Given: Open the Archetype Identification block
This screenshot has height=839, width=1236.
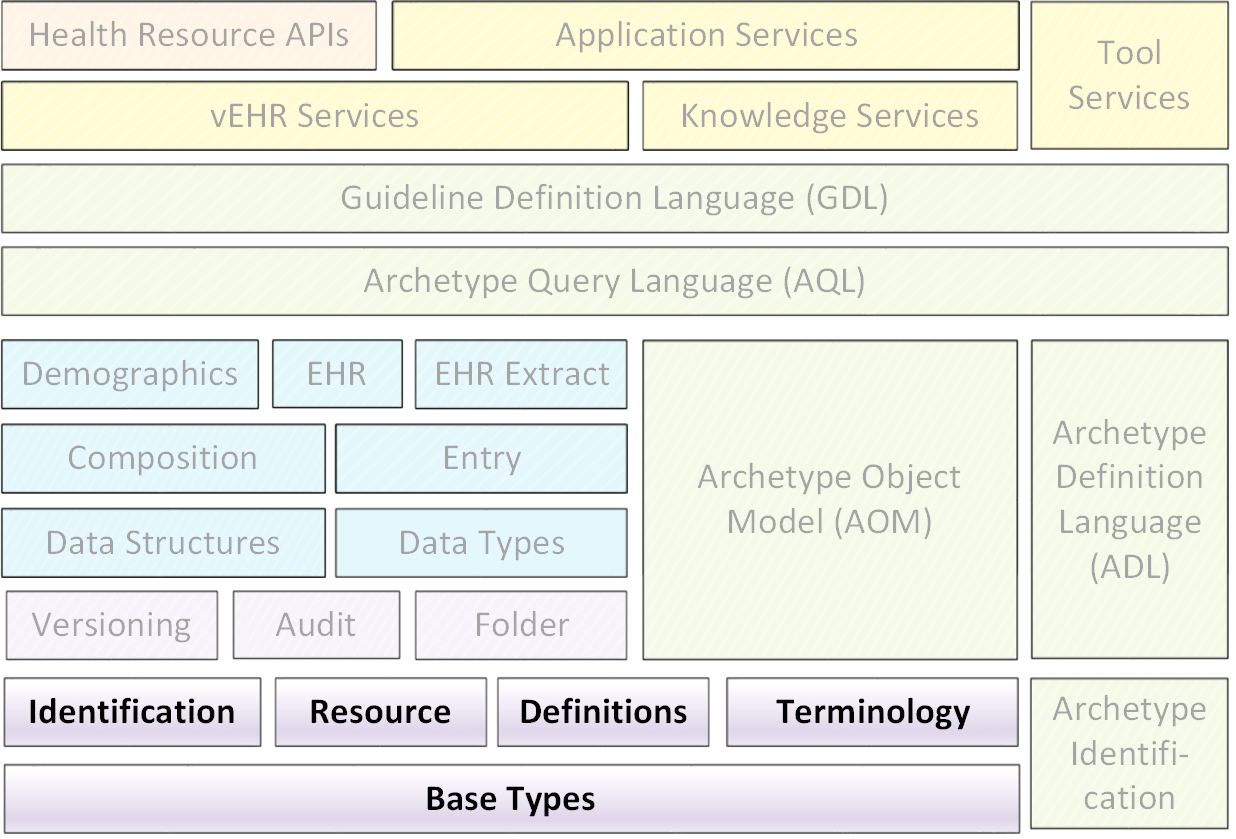Looking at the screenshot, I should (x=1129, y=754).
